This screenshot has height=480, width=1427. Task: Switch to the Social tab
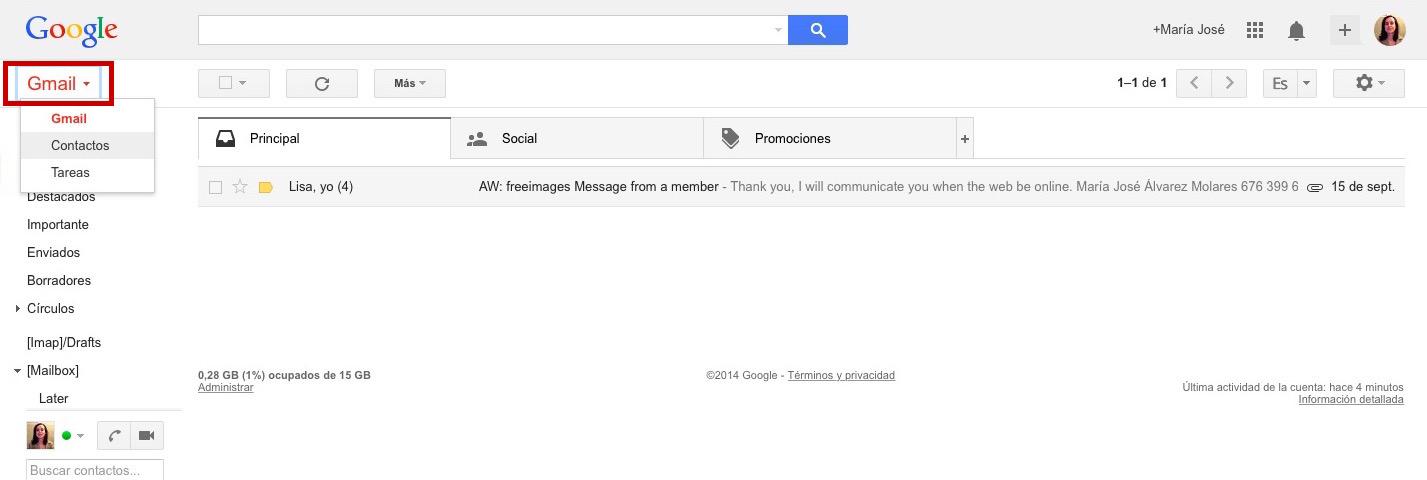tap(519, 139)
